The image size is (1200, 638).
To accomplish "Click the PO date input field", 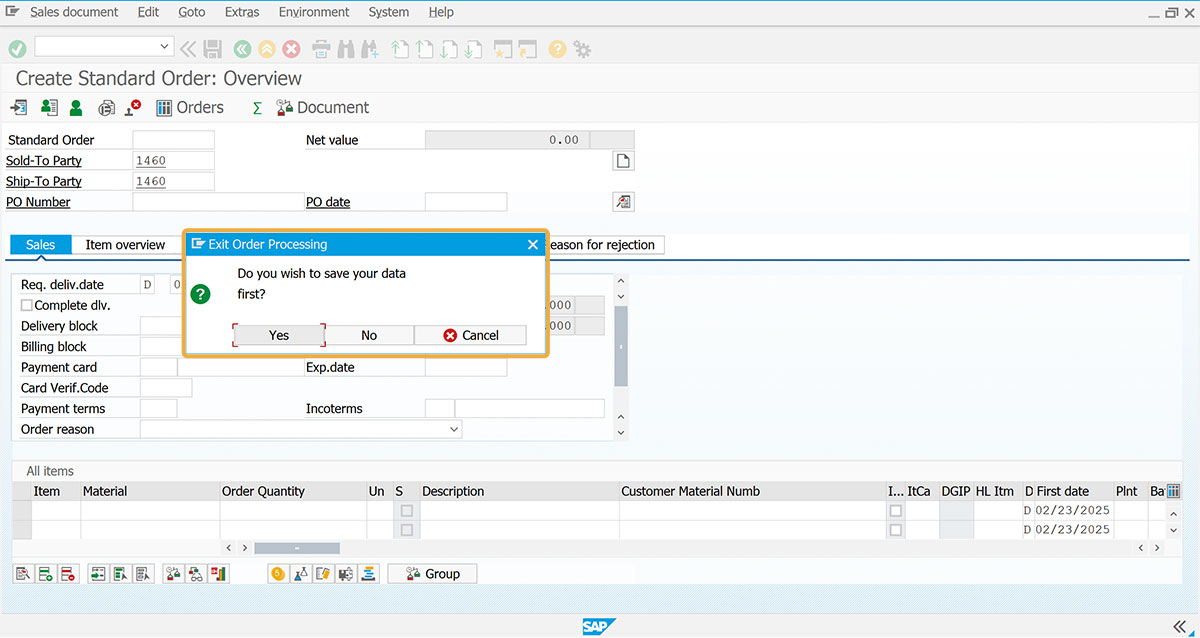I will [x=466, y=202].
